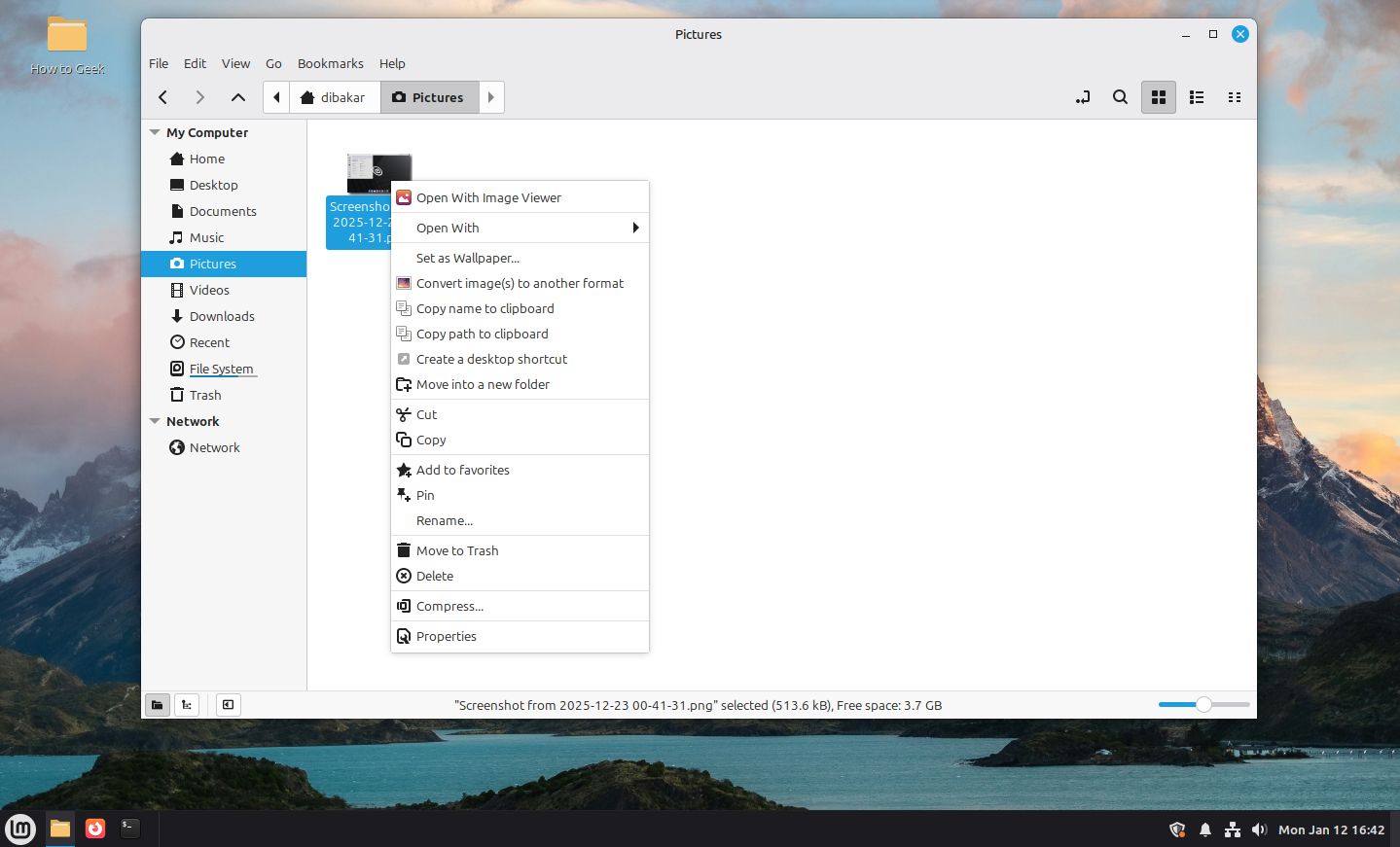Choose Set as Wallpaper from the context menu

click(x=466, y=258)
